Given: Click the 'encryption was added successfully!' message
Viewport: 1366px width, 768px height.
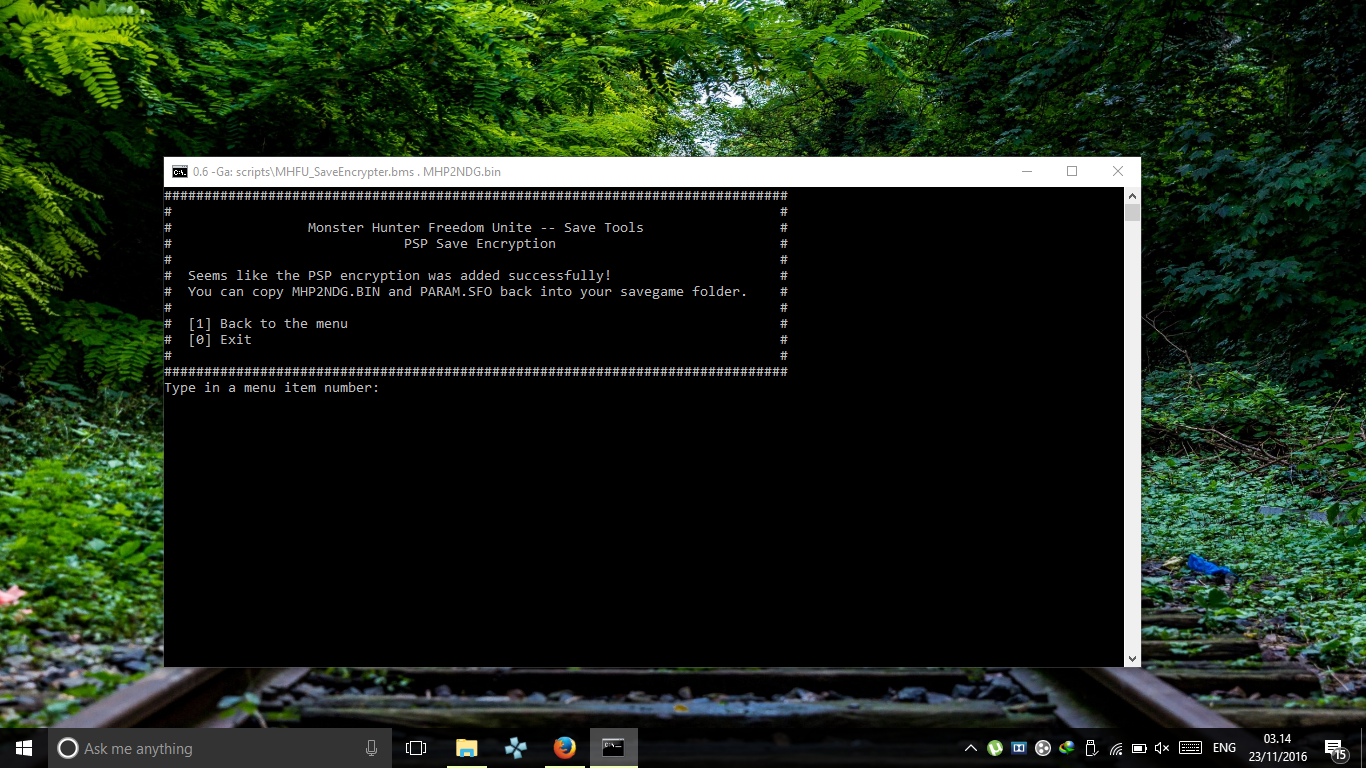Looking at the screenshot, I should point(476,276).
